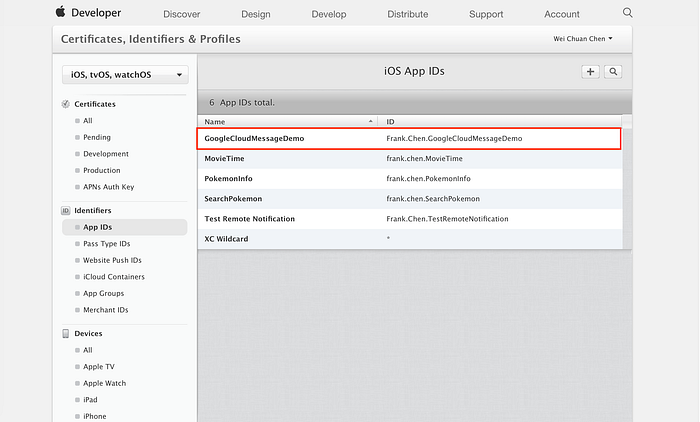
Task: Search App IDs using the magnifier button
Action: 613,71
